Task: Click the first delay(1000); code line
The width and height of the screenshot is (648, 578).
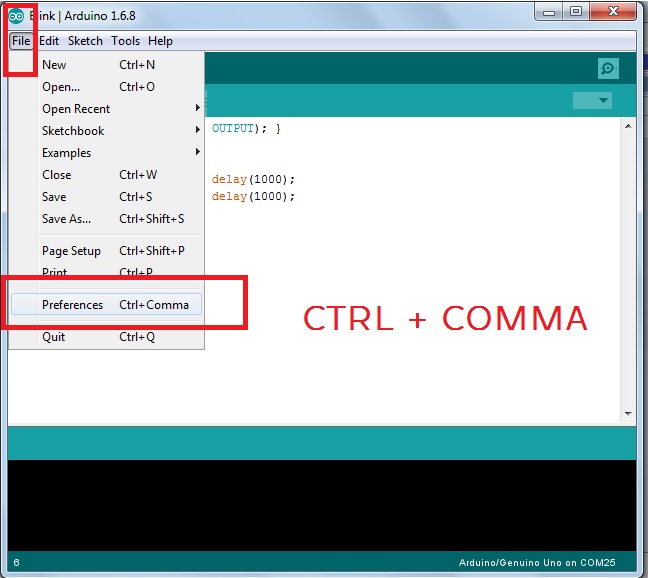Action: click(253, 179)
